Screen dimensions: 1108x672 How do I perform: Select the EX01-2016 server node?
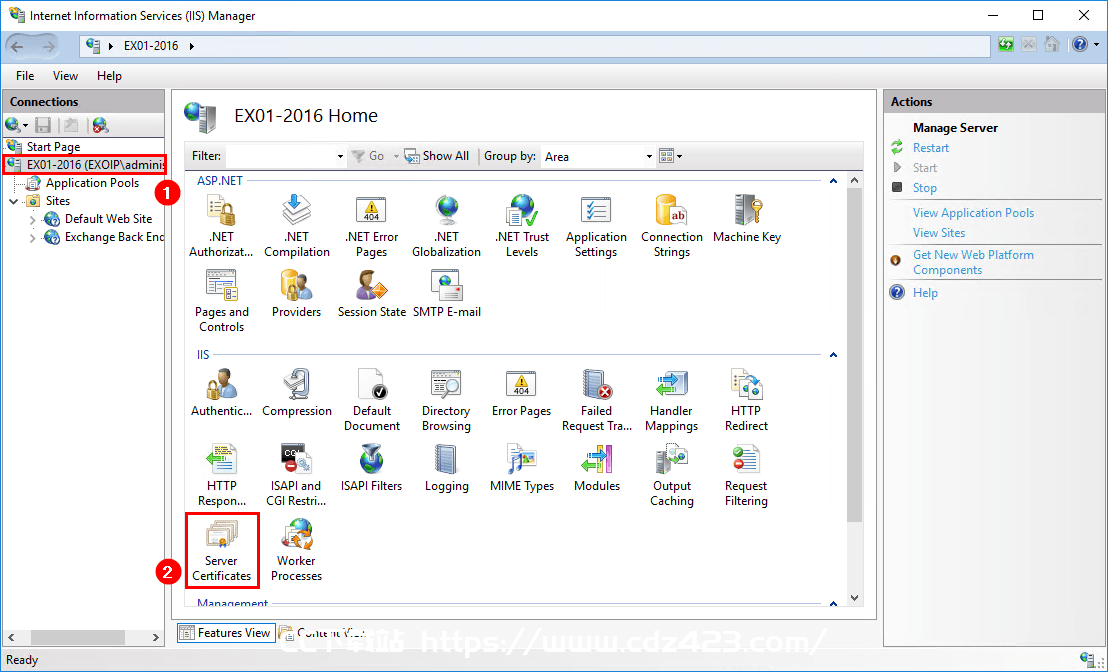[x=86, y=165]
